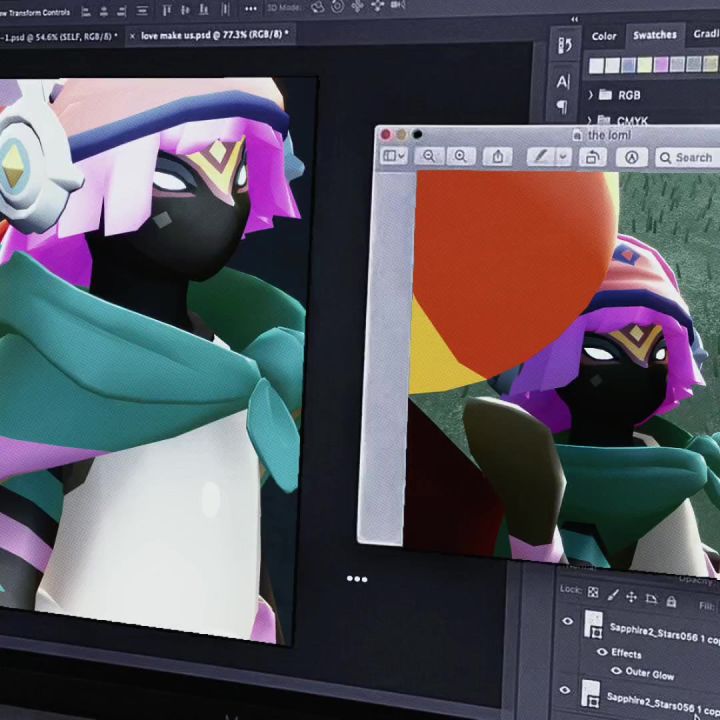The width and height of the screenshot is (720, 720).
Task: Open the sidebar view dropdown chevron
Action: [x=402, y=156]
